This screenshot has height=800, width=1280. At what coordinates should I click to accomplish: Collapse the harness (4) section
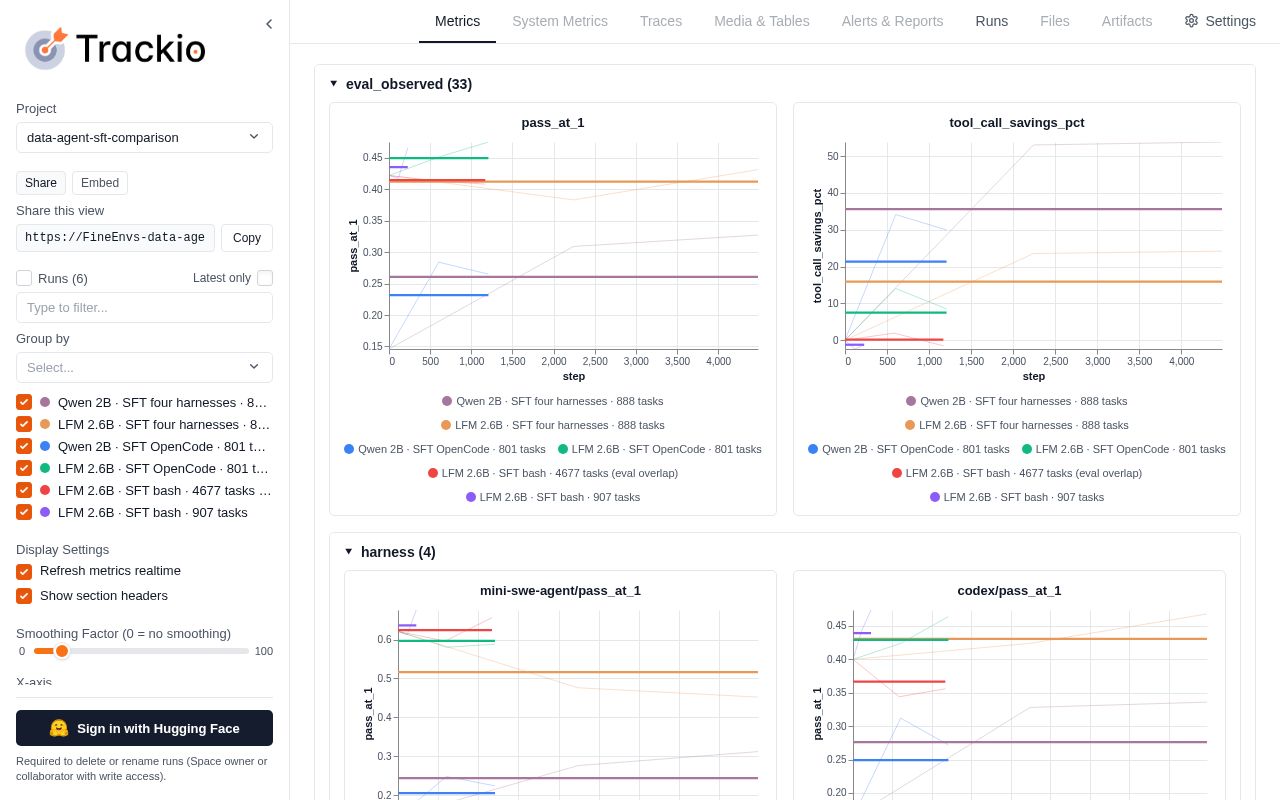pos(349,552)
